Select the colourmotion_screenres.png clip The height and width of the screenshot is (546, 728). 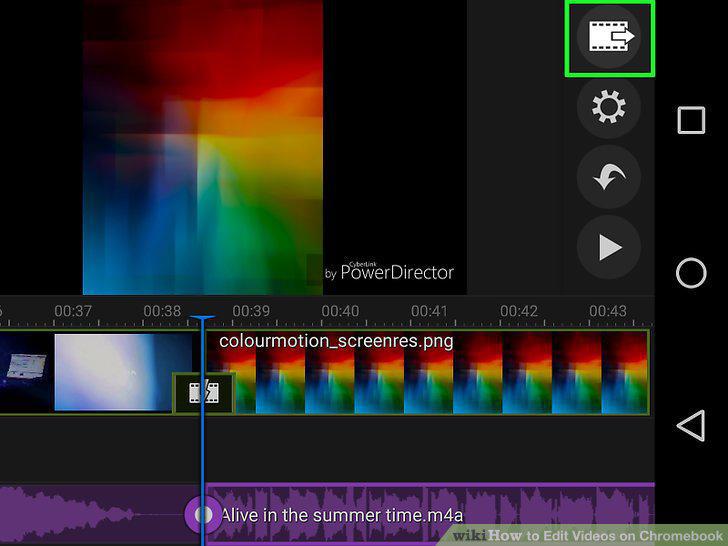[427, 372]
